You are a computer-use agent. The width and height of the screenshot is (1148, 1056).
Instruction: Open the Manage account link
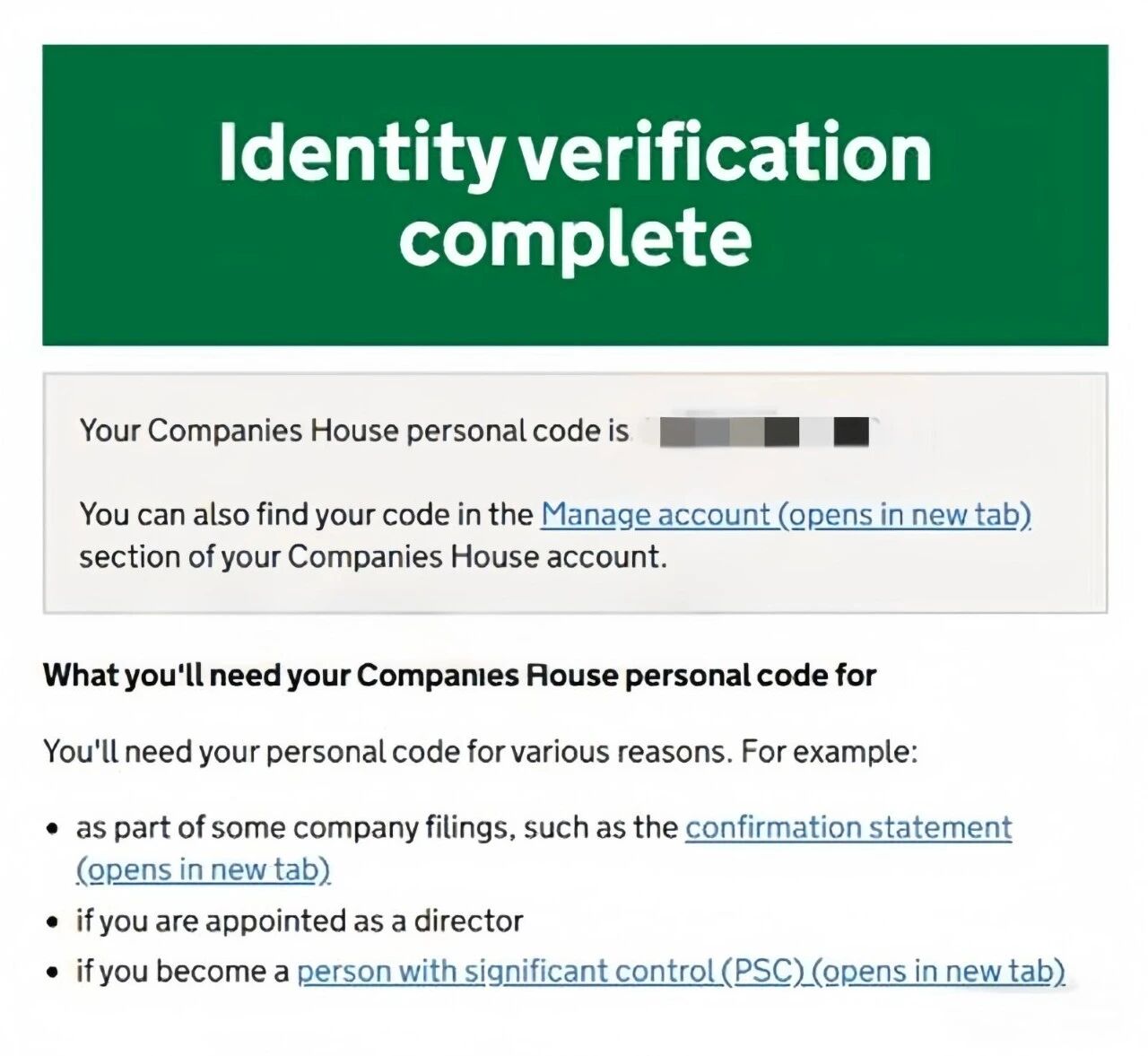click(x=785, y=515)
